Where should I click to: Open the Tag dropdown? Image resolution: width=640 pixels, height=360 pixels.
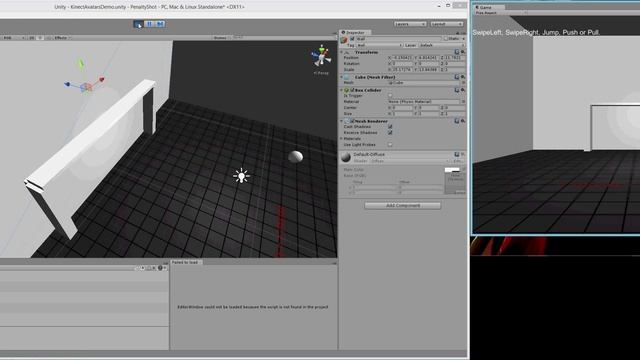tap(380, 45)
